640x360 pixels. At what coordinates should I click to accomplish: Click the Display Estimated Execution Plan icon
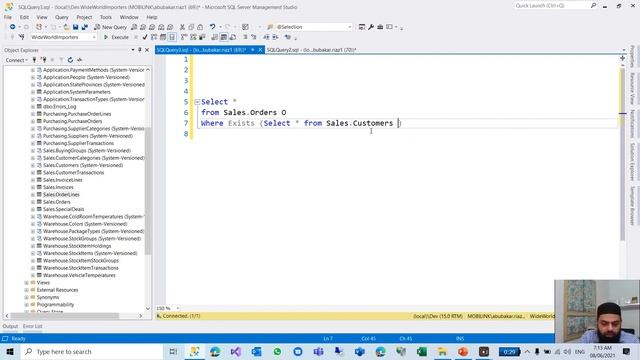click(154, 37)
